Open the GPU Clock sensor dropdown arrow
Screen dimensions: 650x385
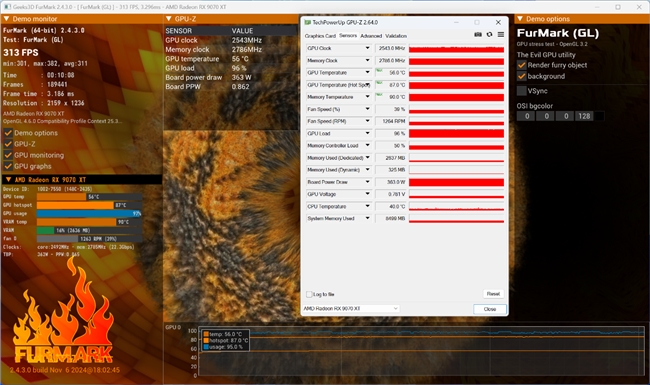tap(367, 48)
